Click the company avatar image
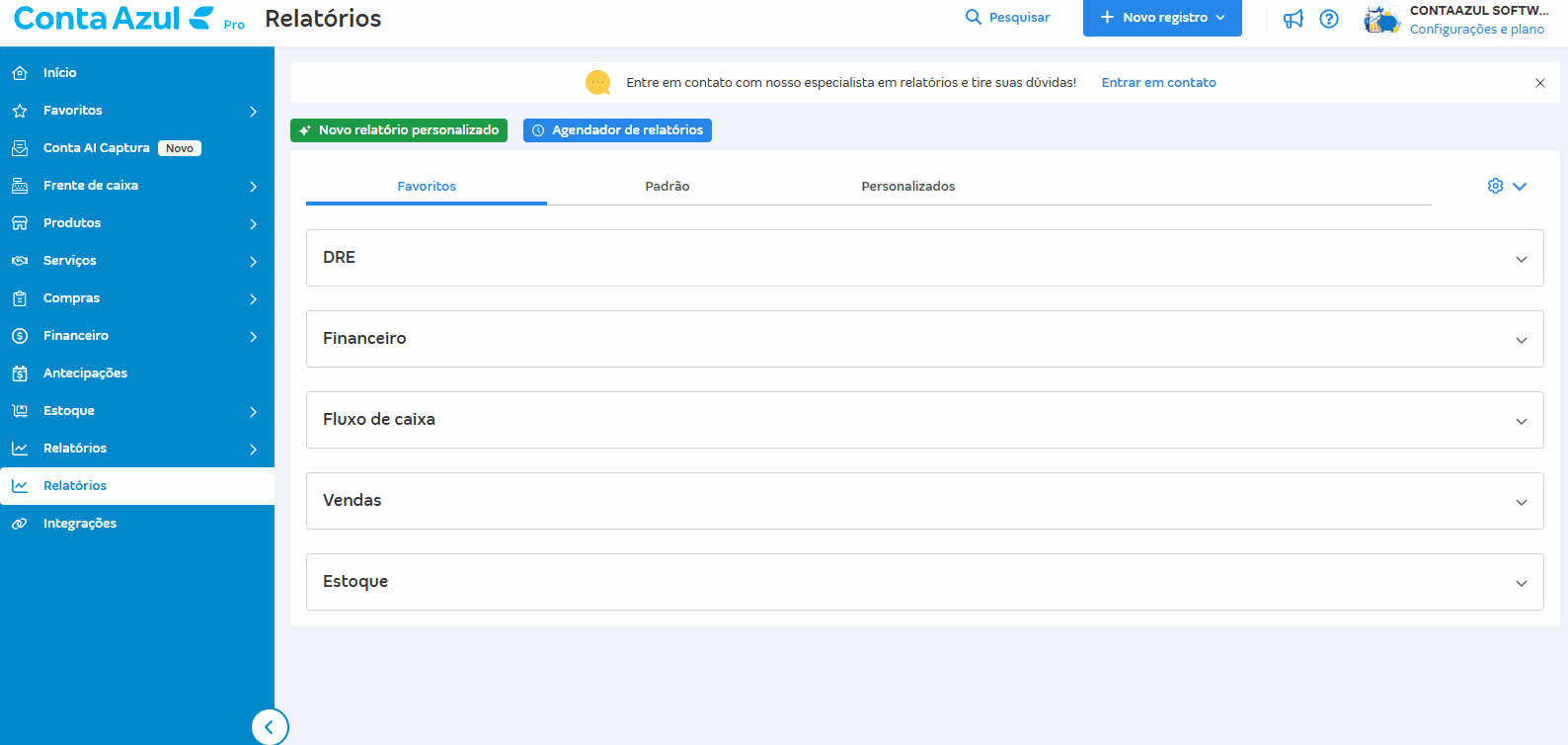1568x745 pixels. 1382,19
